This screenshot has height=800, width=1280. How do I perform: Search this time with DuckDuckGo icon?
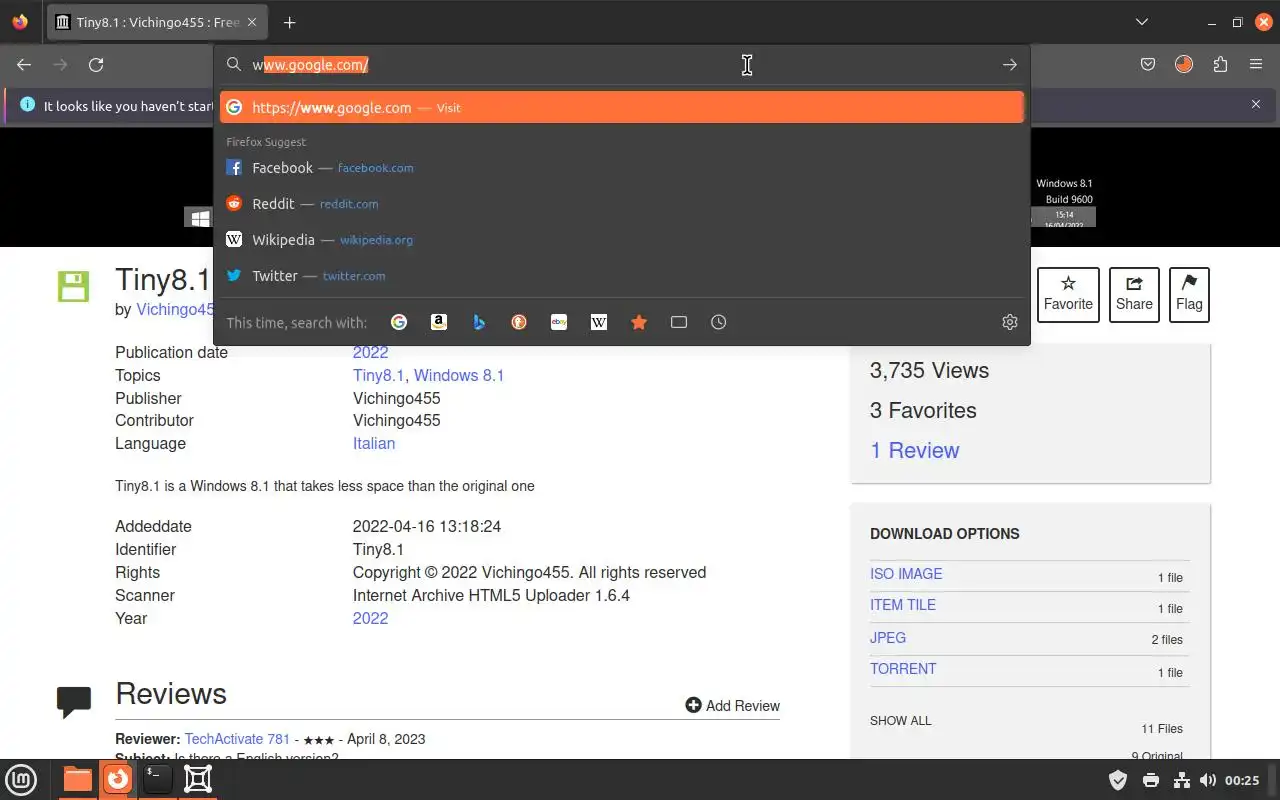coord(519,322)
